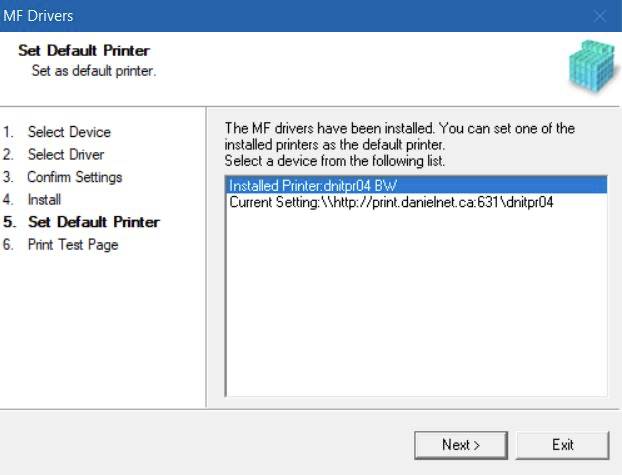The height and width of the screenshot is (475, 622).
Task: Click the MF Drivers title bar text
Action: click(x=40, y=16)
